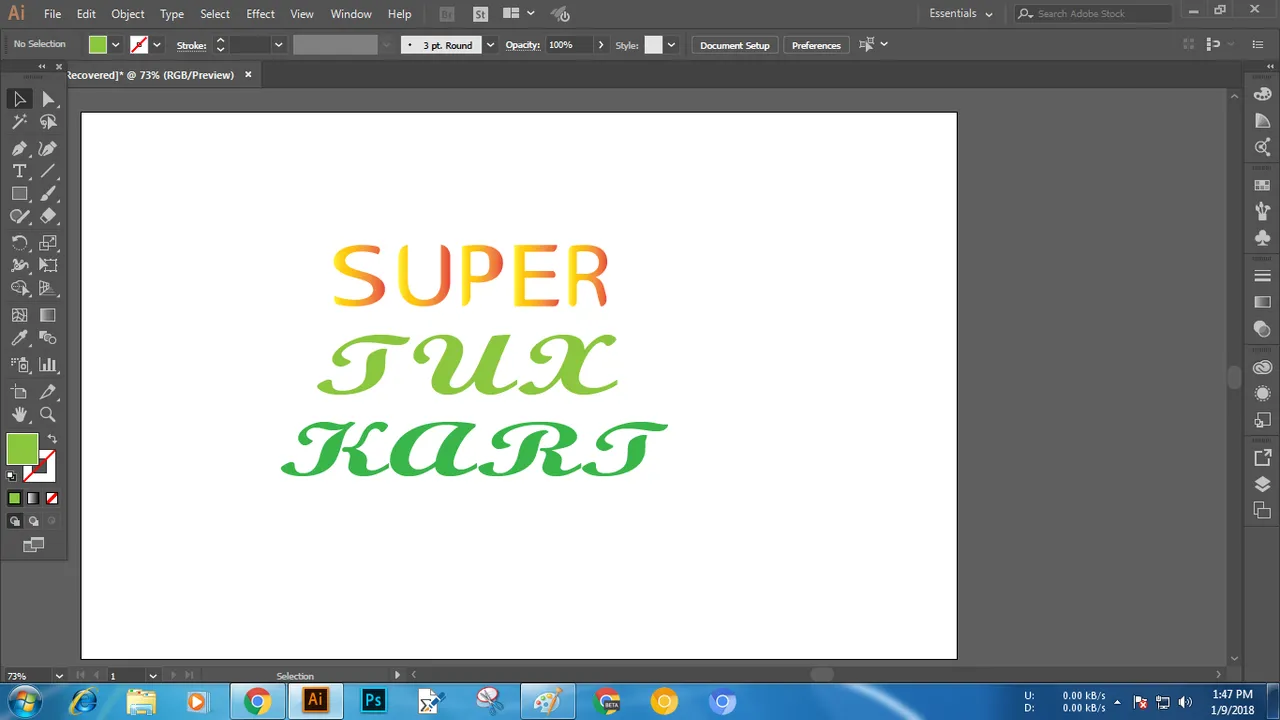
Task: Open the artboard navigation dropdown
Action: tap(153, 676)
